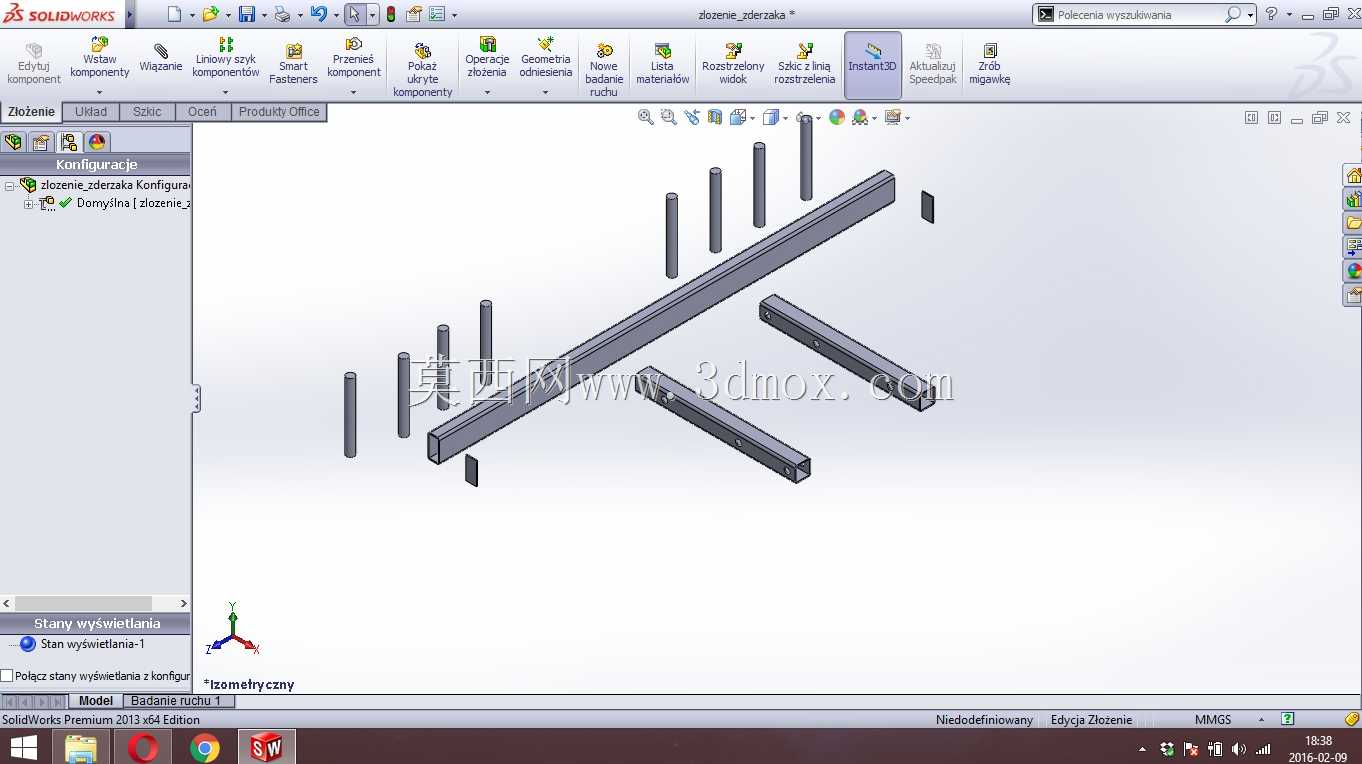The height and width of the screenshot is (764, 1362).
Task: Switch to the ConfigurationManager panel icon
Action: point(69,141)
